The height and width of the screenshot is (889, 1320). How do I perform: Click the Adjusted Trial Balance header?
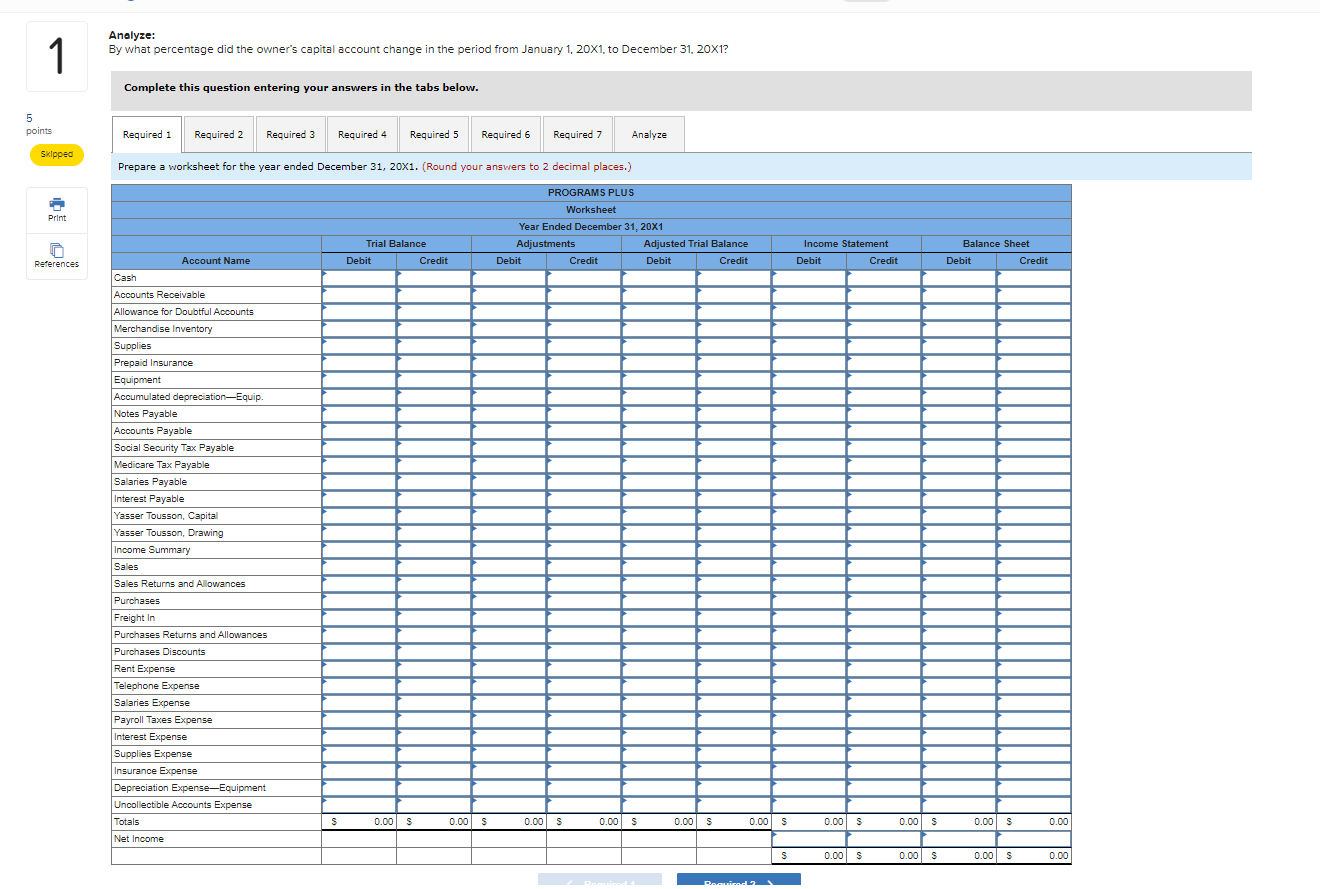[696, 244]
